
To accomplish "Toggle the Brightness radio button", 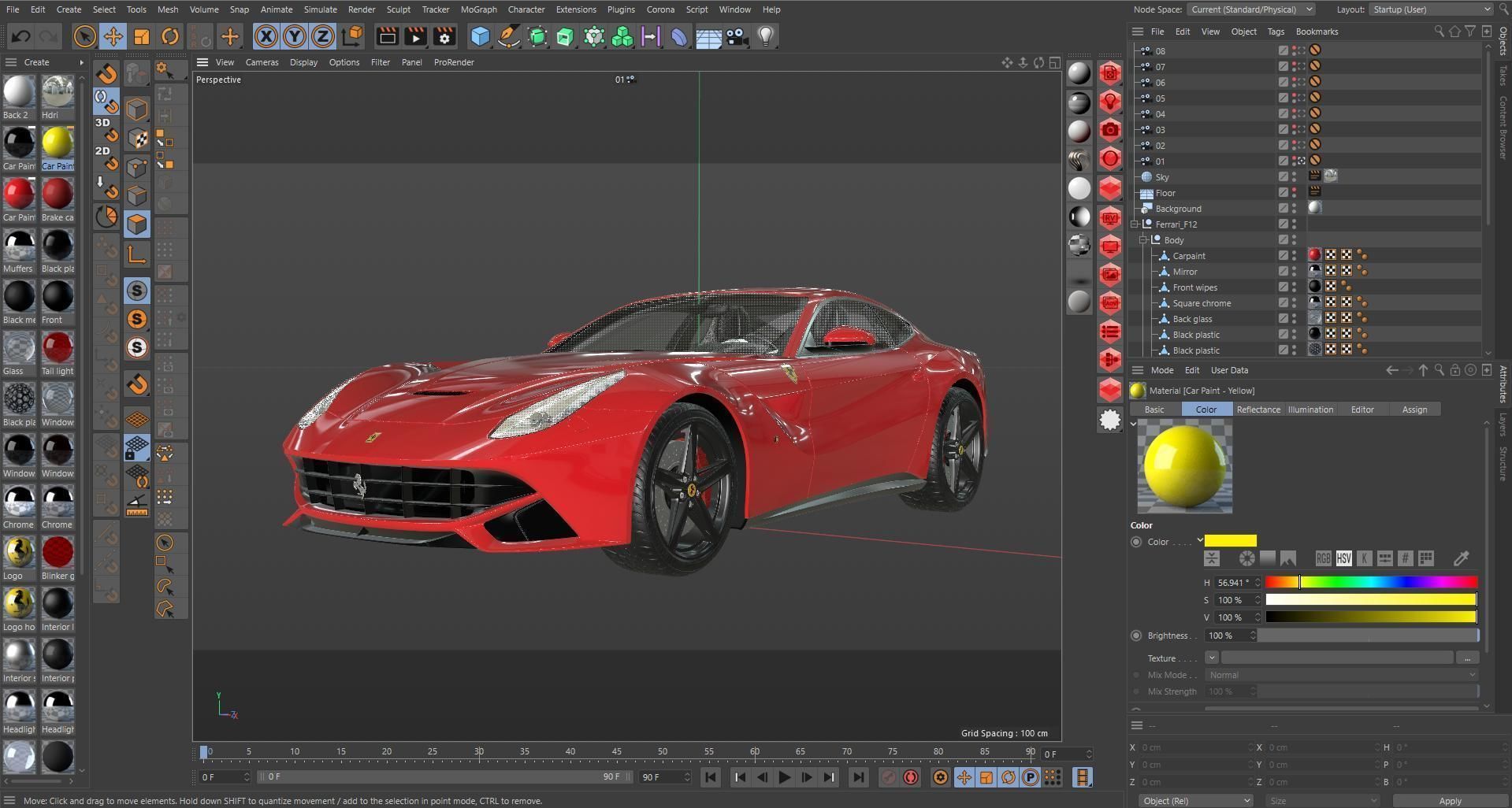I will [x=1136, y=636].
